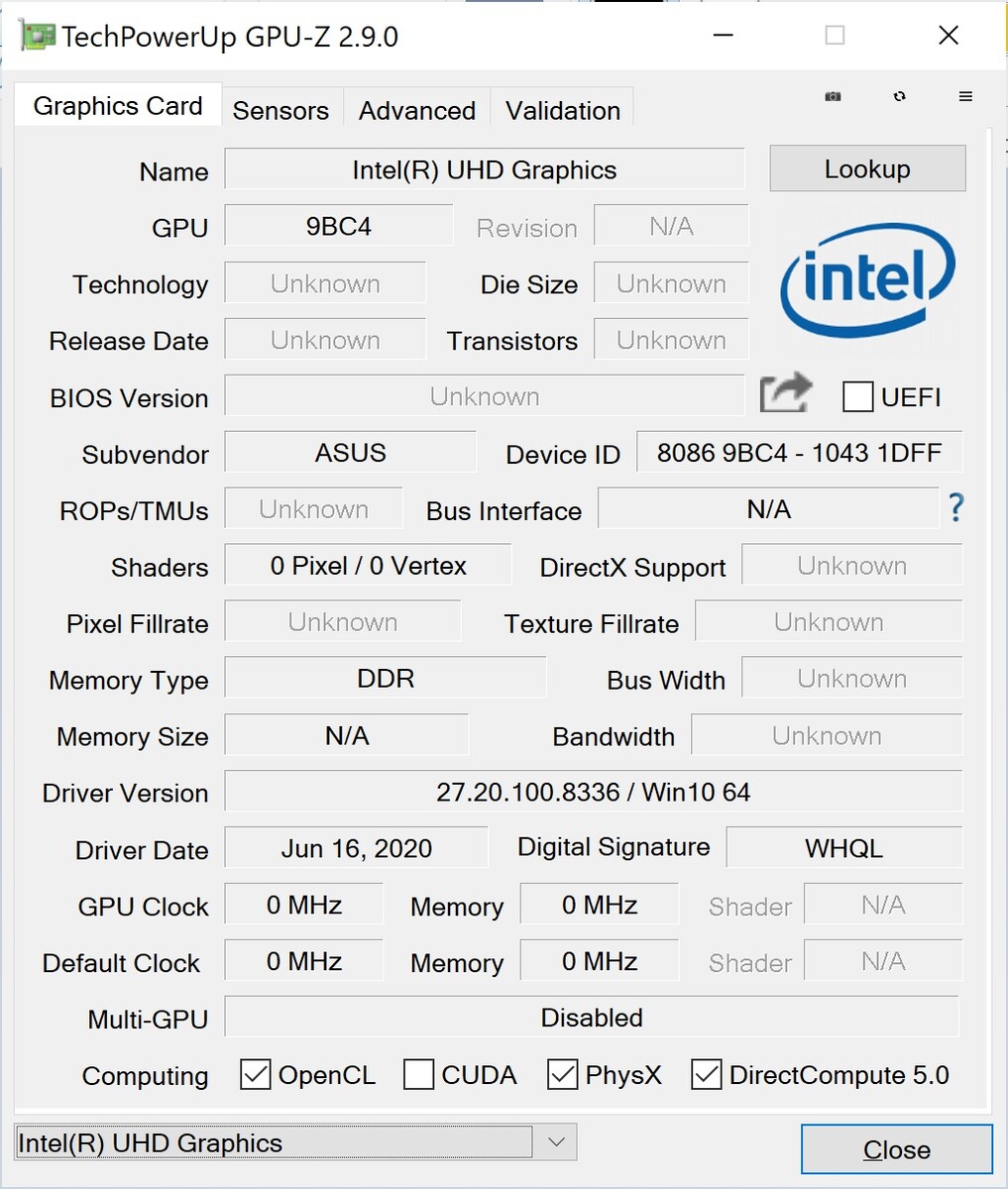The height and width of the screenshot is (1189, 1008).
Task: Toggle the OpenCL checkbox
Action: [x=256, y=1074]
